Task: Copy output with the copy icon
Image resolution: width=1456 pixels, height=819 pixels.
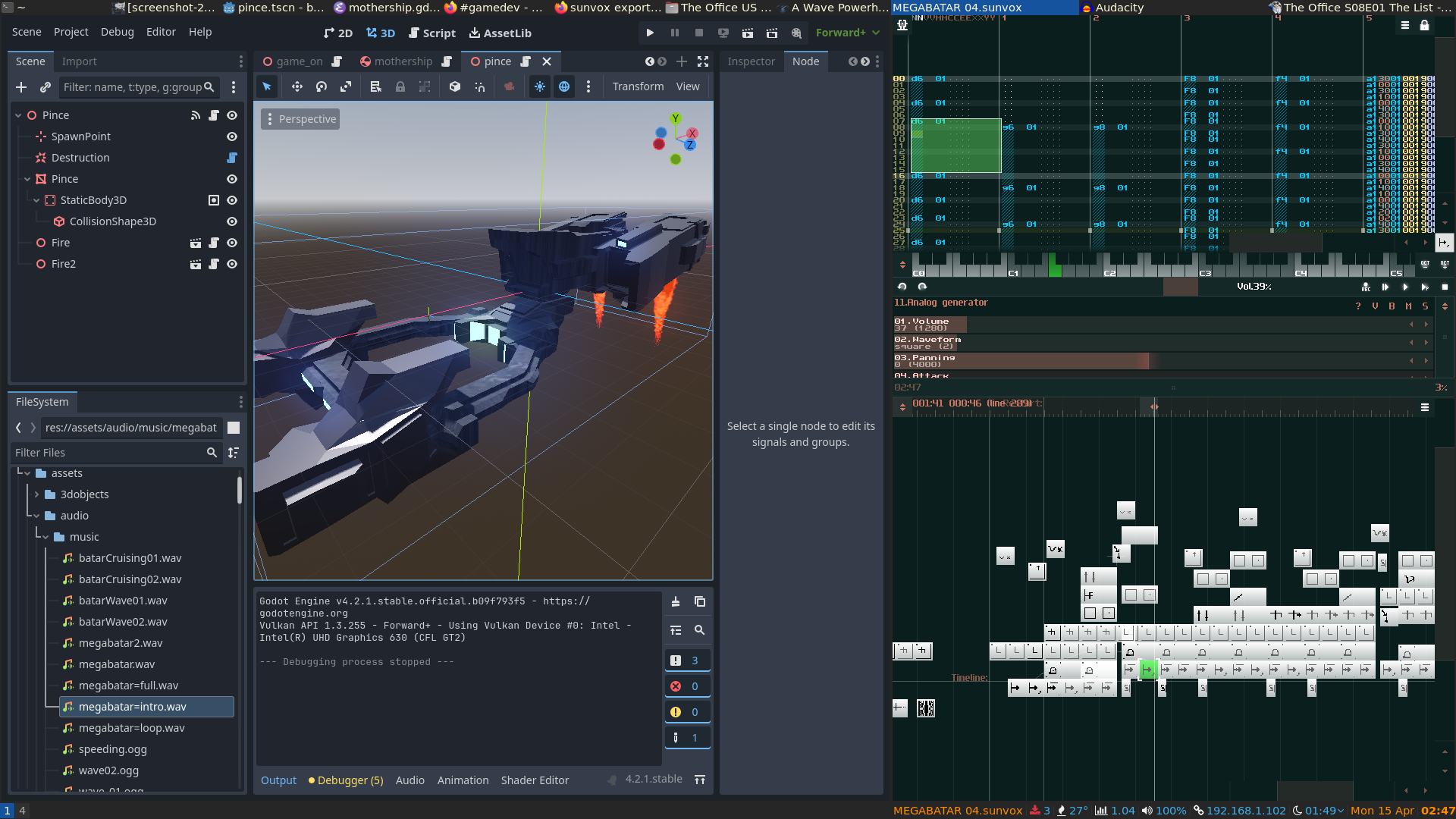Action: [x=700, y=601]
